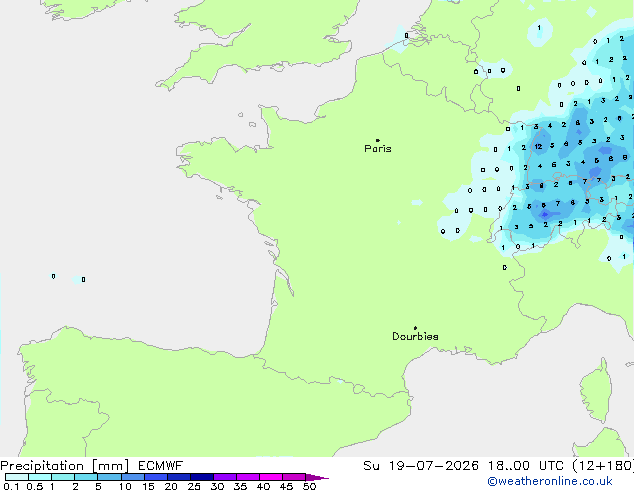Screen dimensions: 634x490
Task: Select the 5–10 mm legend color box
Action: [109, 477]
